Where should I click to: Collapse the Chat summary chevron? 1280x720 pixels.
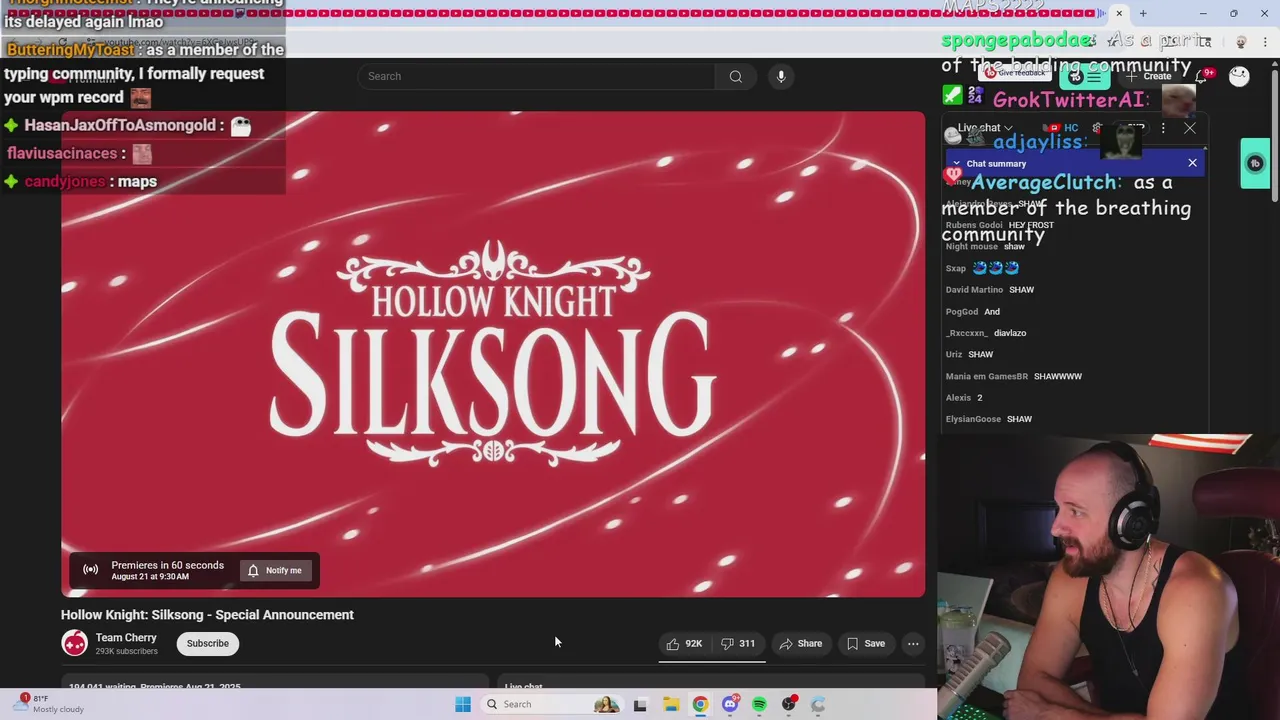coord(956,163)
